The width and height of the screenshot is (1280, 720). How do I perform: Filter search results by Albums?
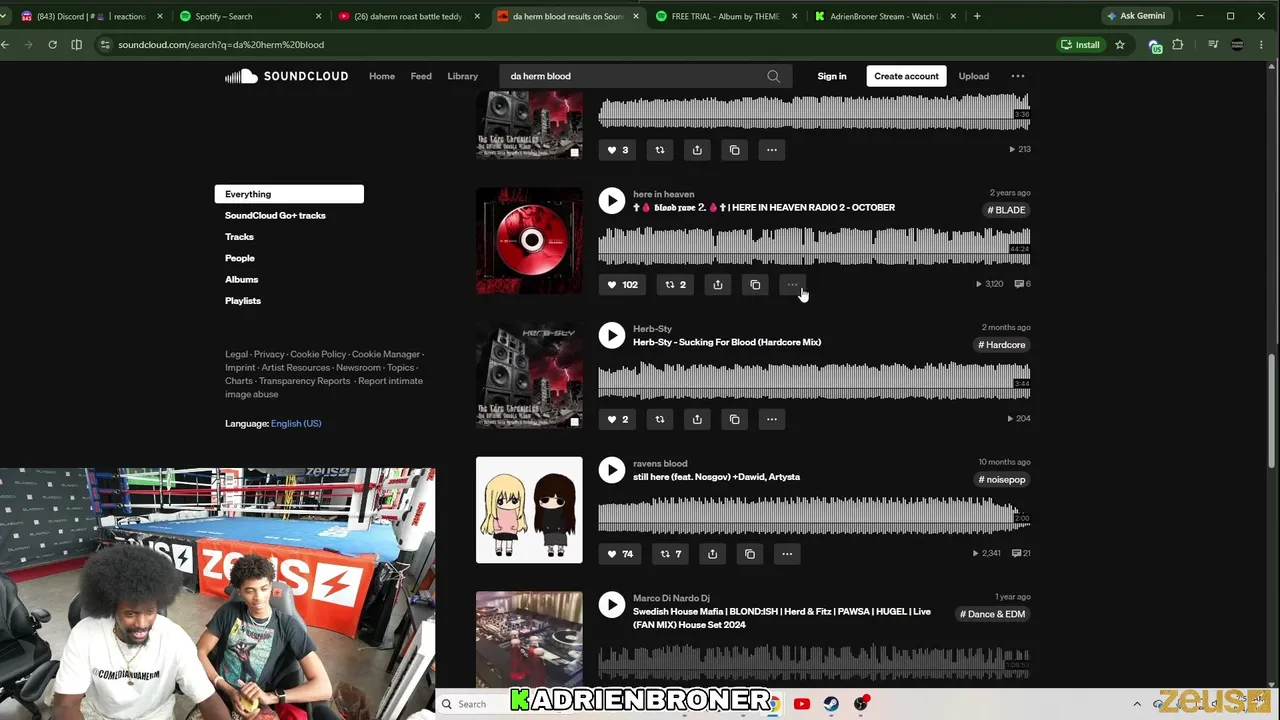(x=241, y=280)
